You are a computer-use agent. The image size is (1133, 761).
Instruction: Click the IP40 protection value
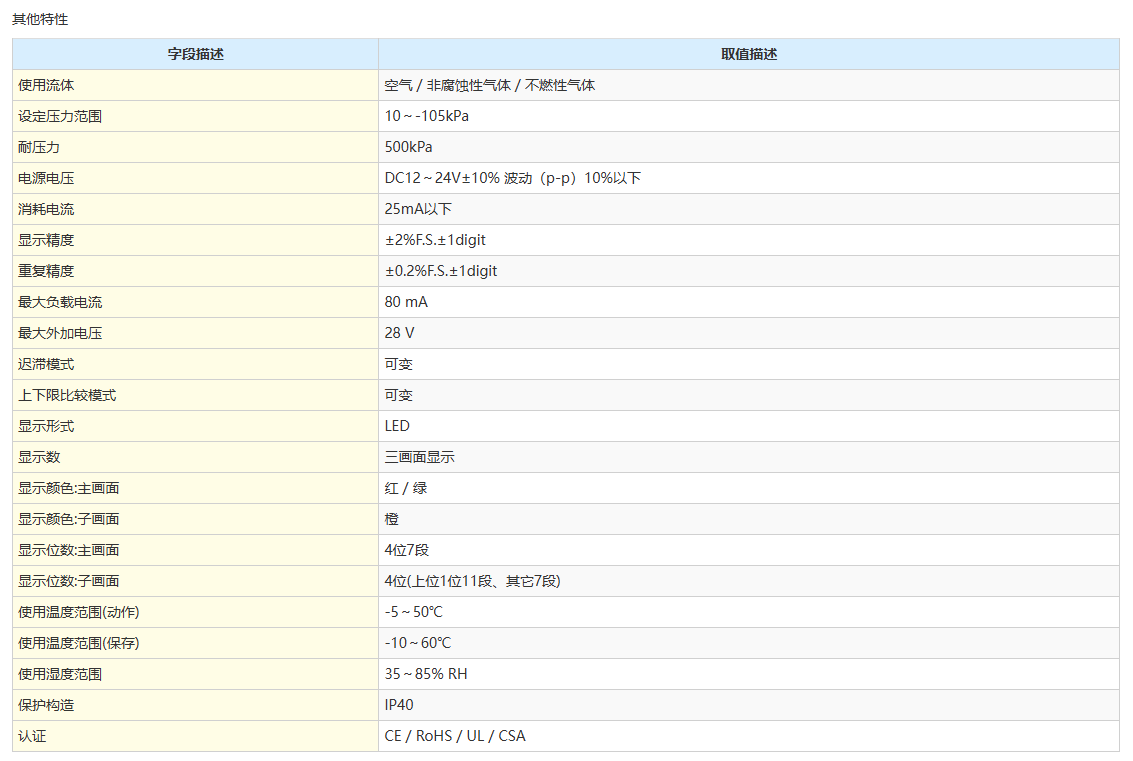(399, 705)
